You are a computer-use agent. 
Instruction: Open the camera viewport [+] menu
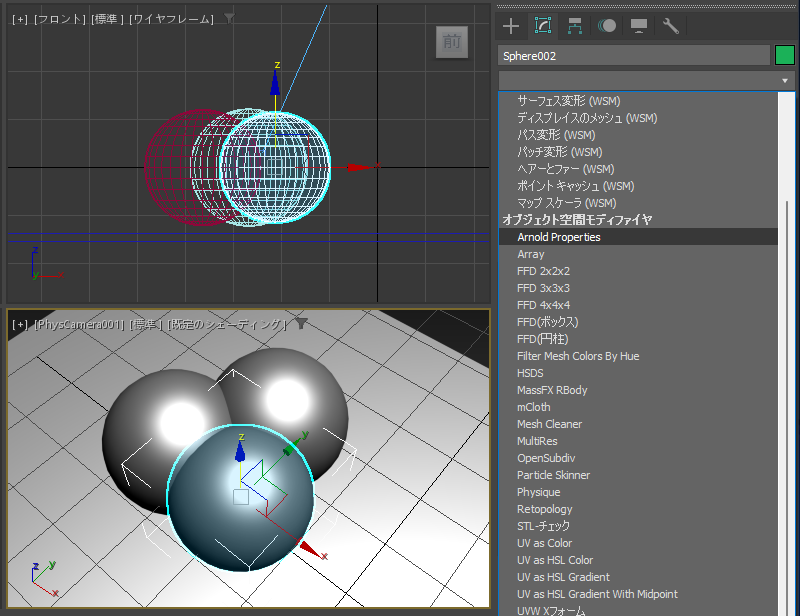pyautogui.click(x=20, y=325)
